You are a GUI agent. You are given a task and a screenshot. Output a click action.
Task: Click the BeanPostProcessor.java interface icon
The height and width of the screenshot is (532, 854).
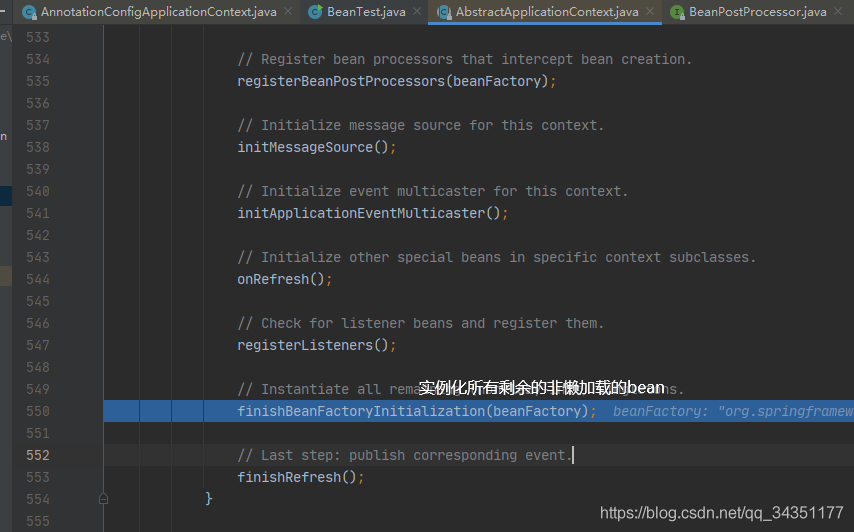tap(677, 12)
